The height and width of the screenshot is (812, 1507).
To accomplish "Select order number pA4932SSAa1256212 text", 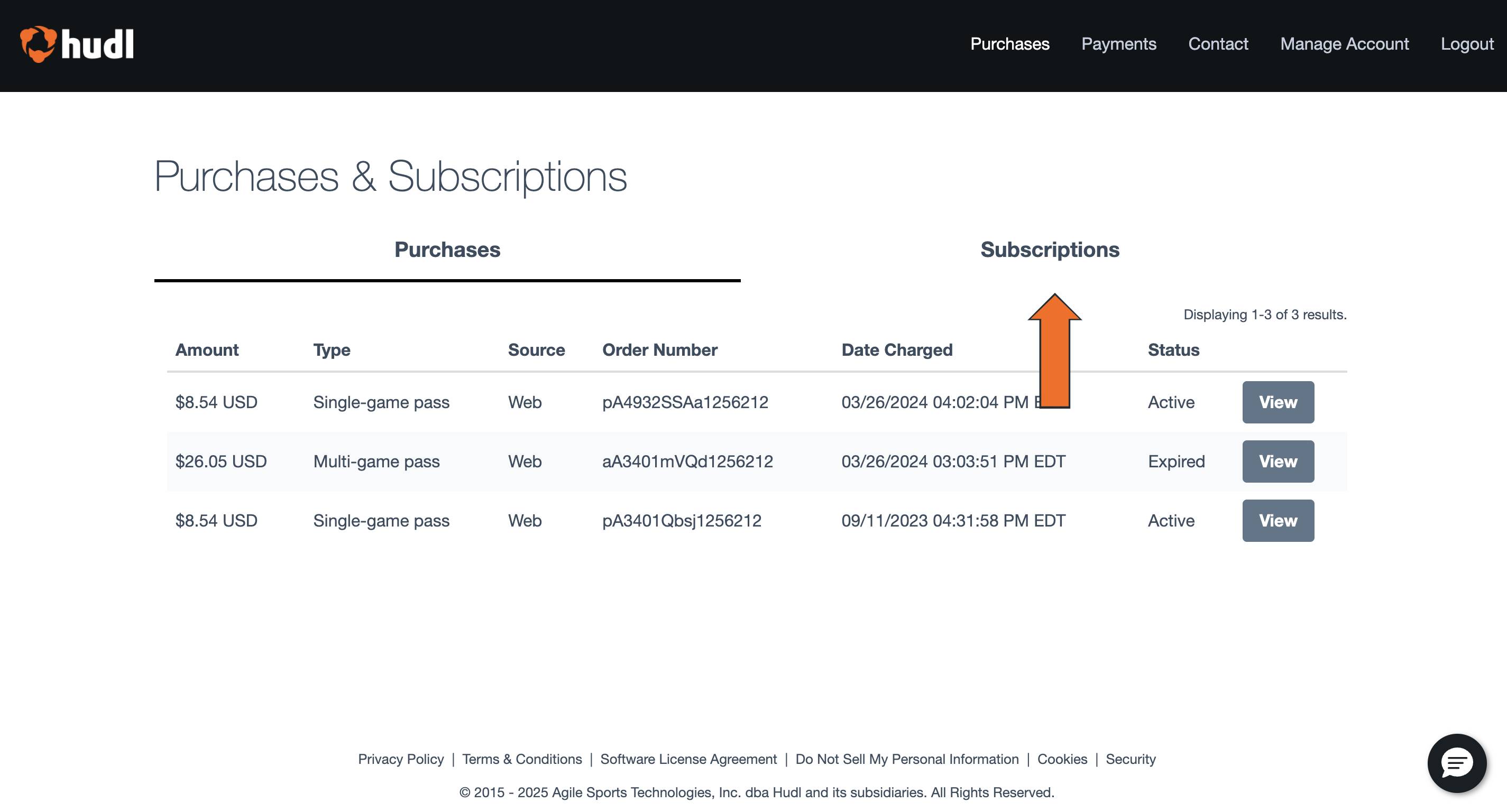I will [x=685, y=402].
